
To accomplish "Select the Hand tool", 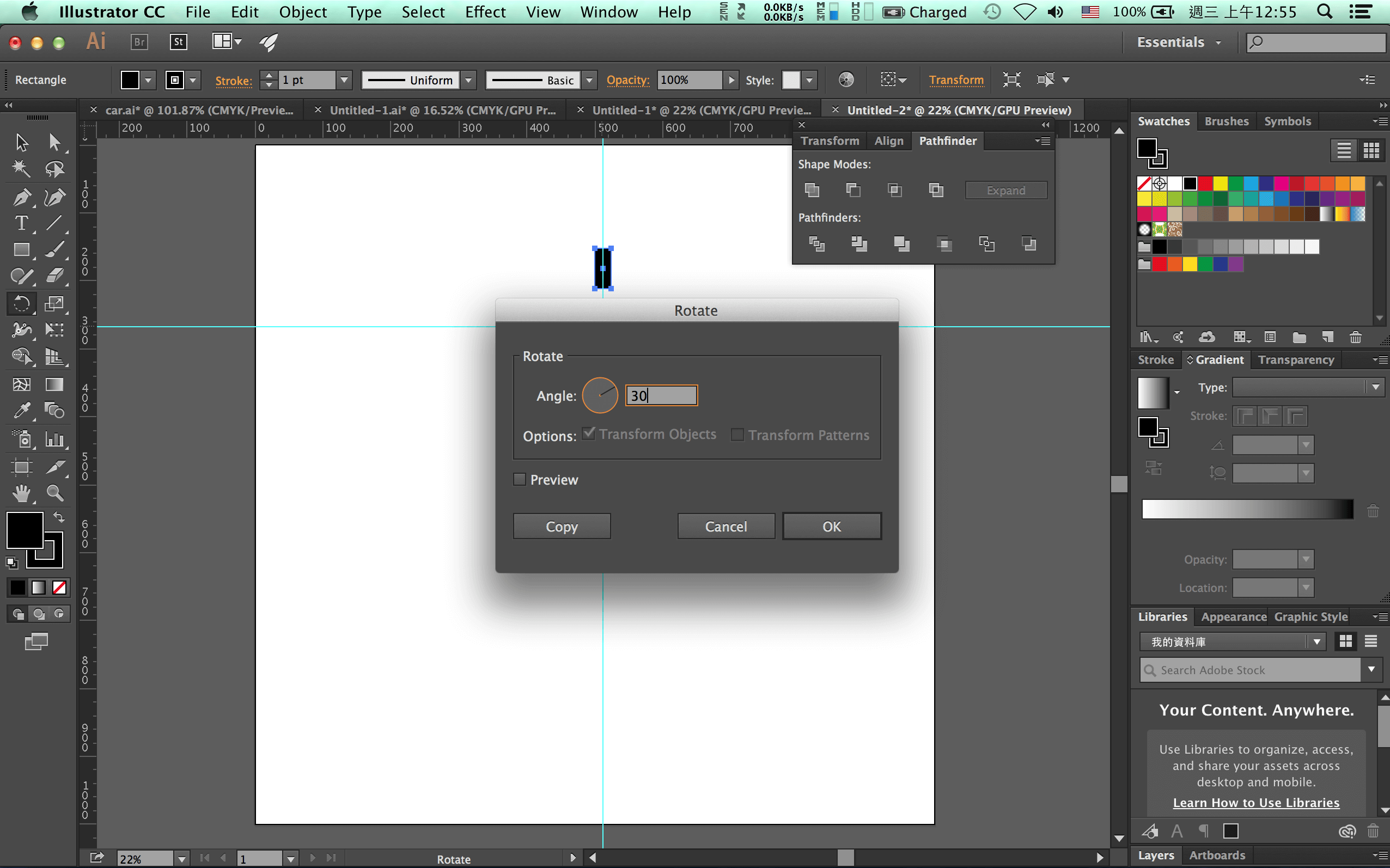I will pos(22,493).
